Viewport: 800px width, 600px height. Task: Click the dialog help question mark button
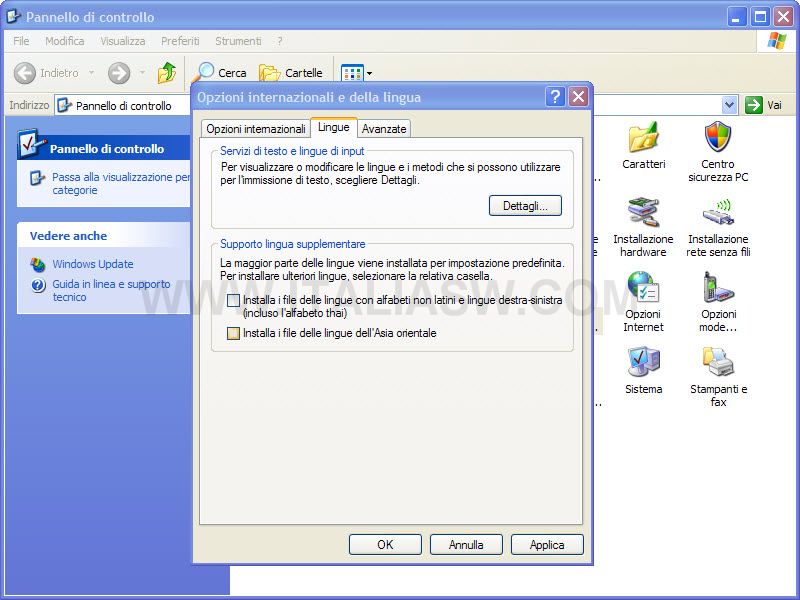[x=555, y=96]
